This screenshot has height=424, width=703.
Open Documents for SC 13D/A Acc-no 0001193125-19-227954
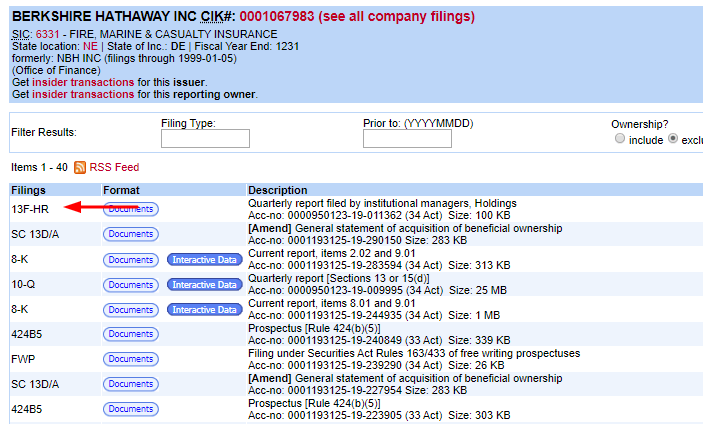click(x=130, y=384)
